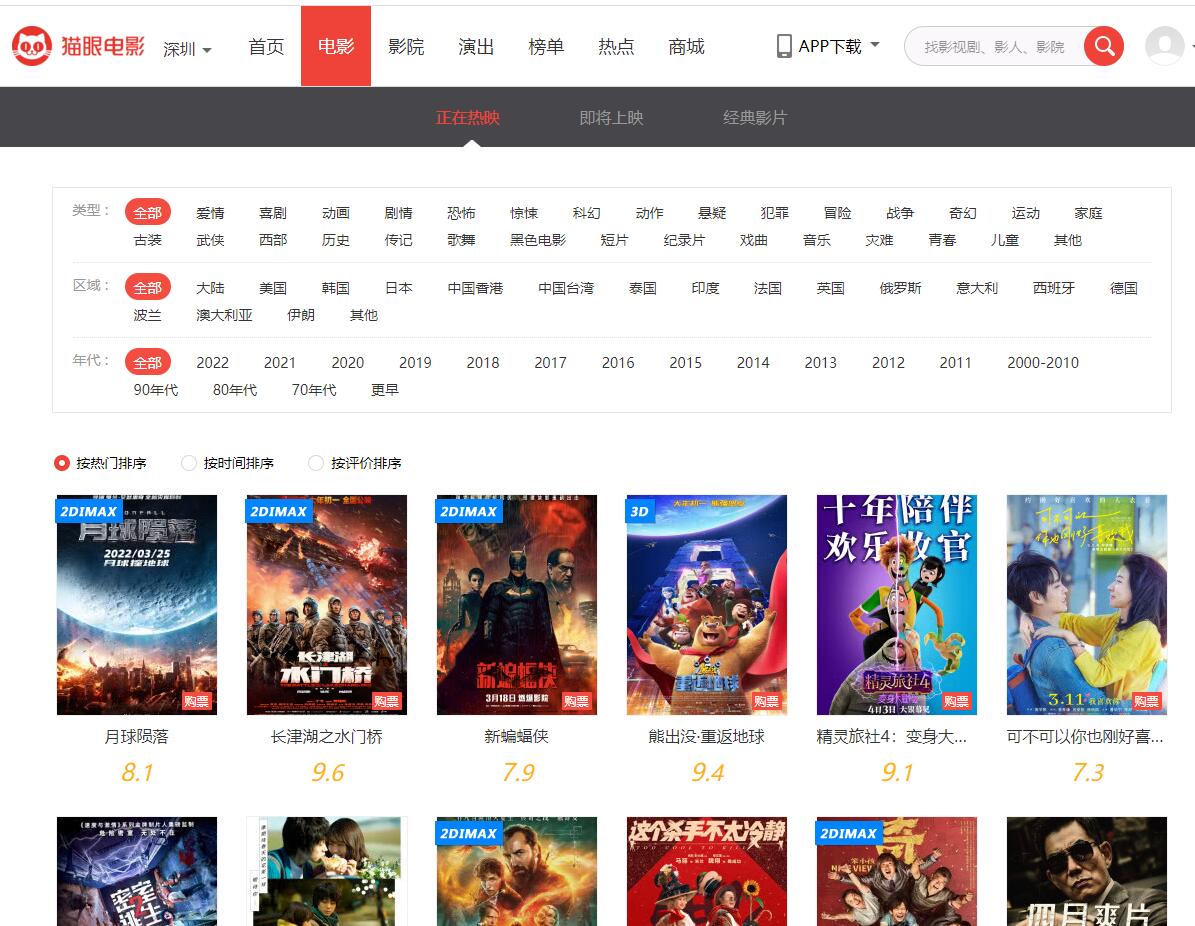Image resolution: width=1195 pixels, height=926 pixels.
Task: Filter year by 2000-2010
Action: 1043,363
